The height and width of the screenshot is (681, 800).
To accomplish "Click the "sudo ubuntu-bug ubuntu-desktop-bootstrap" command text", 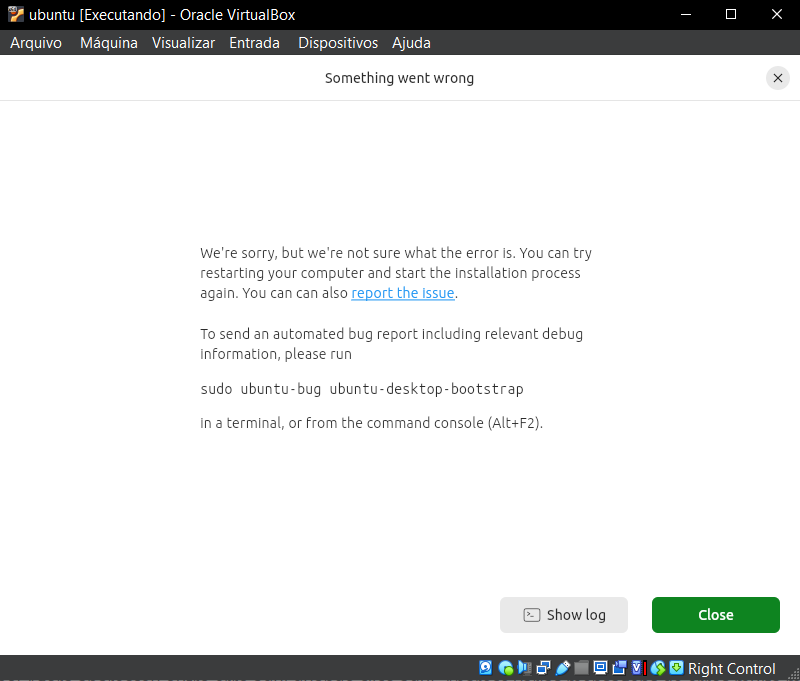I will tap(362, 389).
